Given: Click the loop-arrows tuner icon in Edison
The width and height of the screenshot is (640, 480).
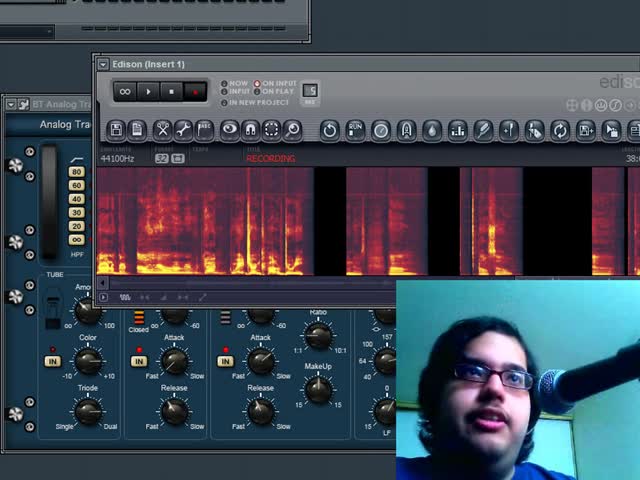Looking at the screenshot, I should pos(560,131).
